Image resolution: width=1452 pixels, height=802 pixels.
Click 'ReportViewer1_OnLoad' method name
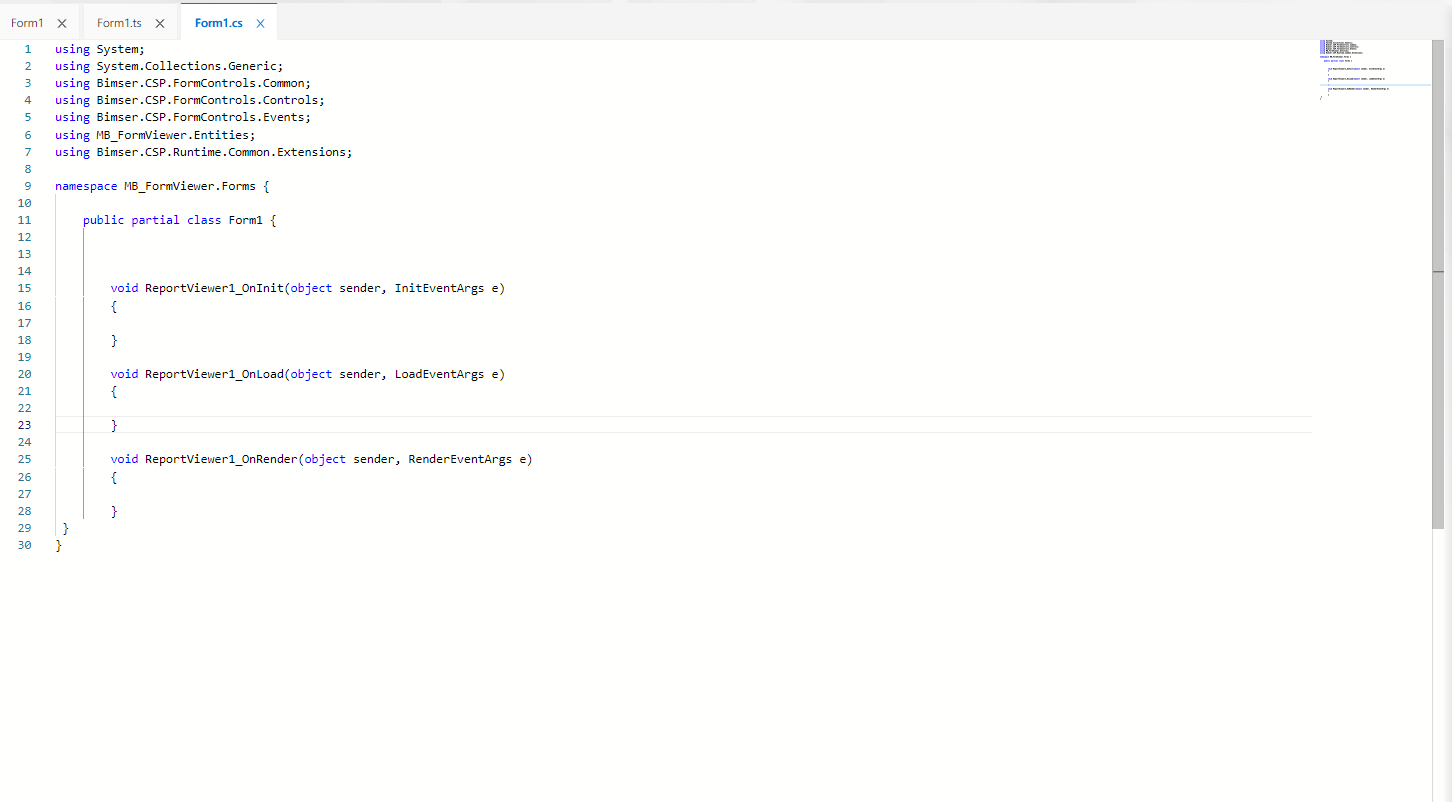pos(214,374)
